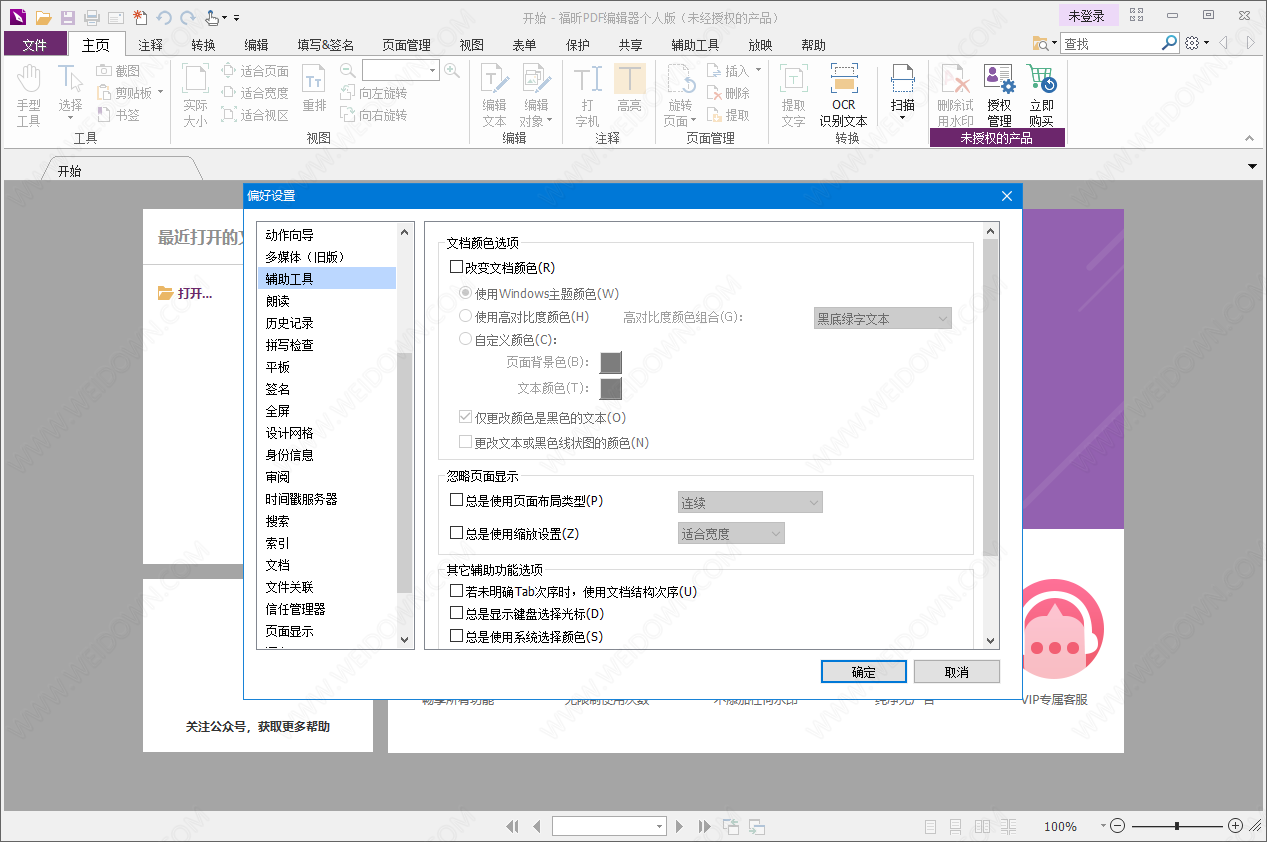This screenshot has width=1267, height=842.
Task: Enable the 改变文档颜色 checkbox
Action: click(x=457, y=268)
